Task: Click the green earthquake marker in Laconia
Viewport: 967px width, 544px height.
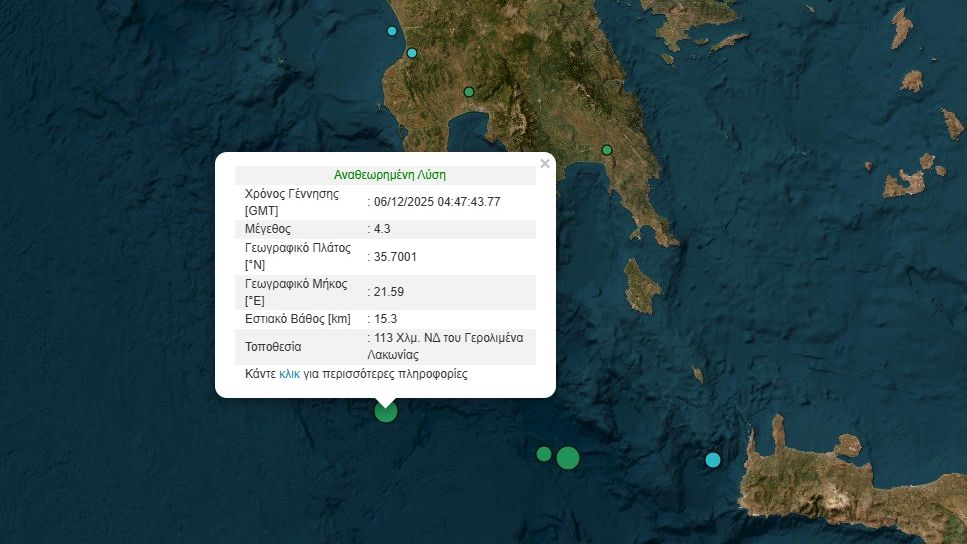Action: point(606,150)
